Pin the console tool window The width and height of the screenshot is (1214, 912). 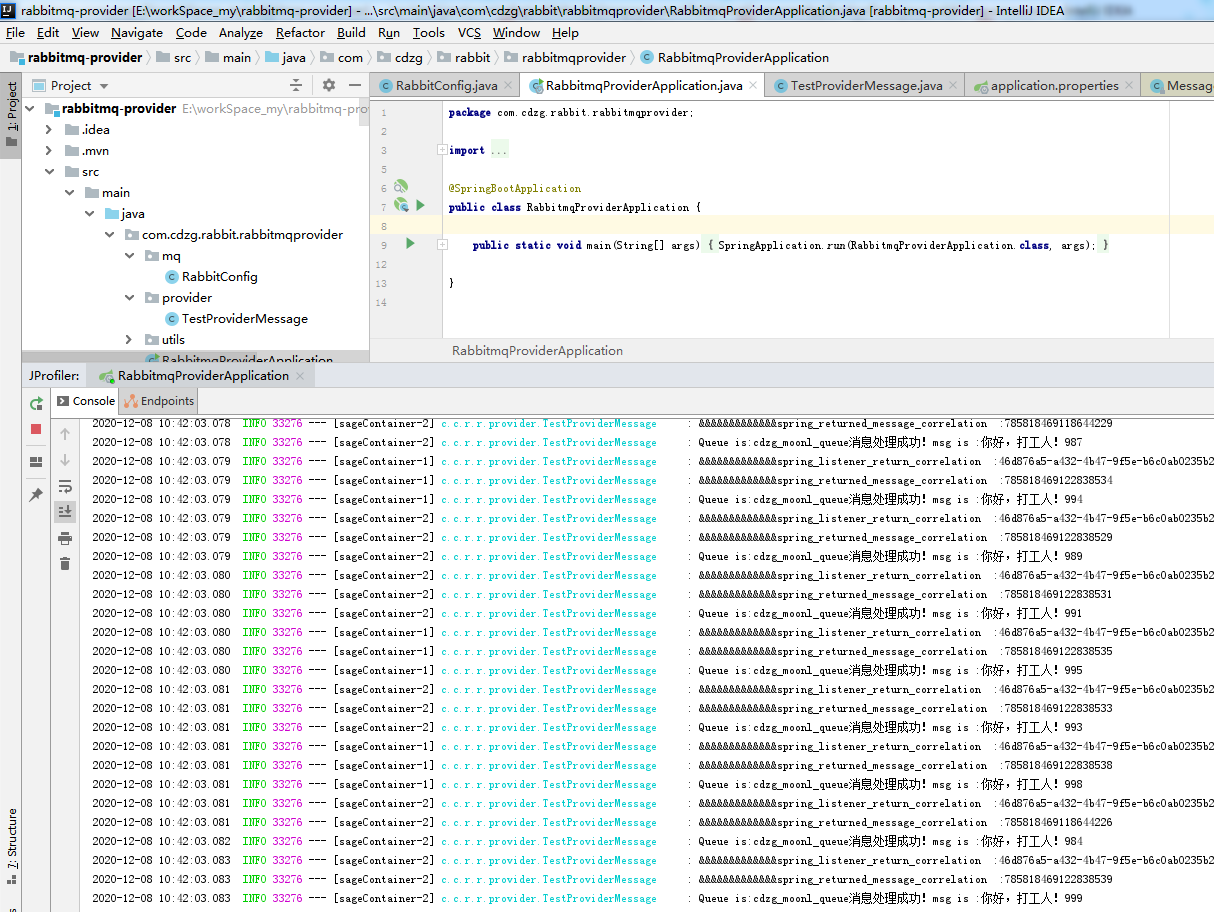(36, 491)
